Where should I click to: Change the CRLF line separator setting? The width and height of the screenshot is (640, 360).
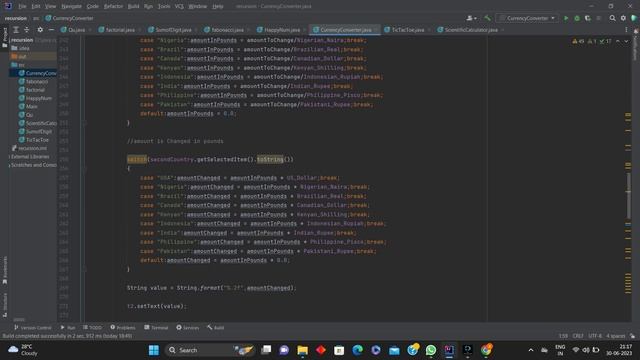pyautogui.click(x=578, y=336)
